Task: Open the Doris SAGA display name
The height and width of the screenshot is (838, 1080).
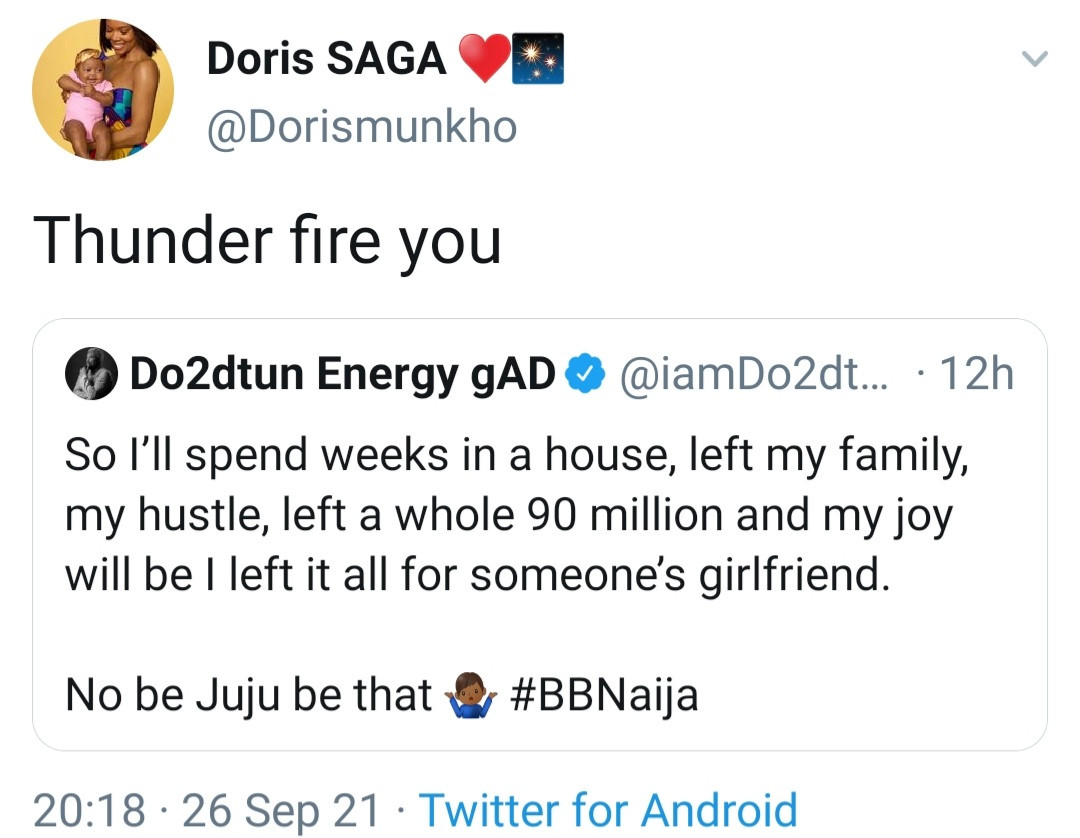Action: coord(326,59)
